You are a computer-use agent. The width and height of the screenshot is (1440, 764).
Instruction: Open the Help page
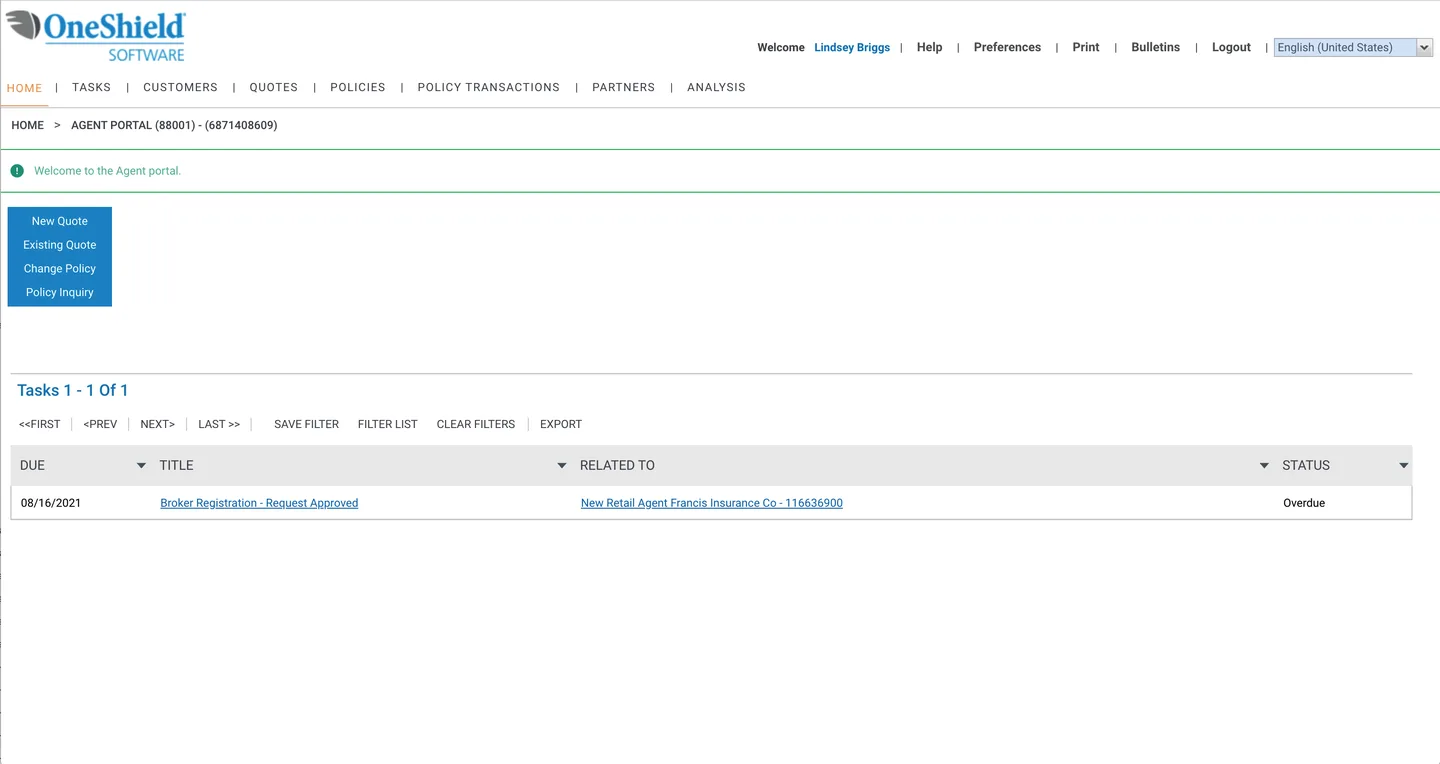(929, 47)
